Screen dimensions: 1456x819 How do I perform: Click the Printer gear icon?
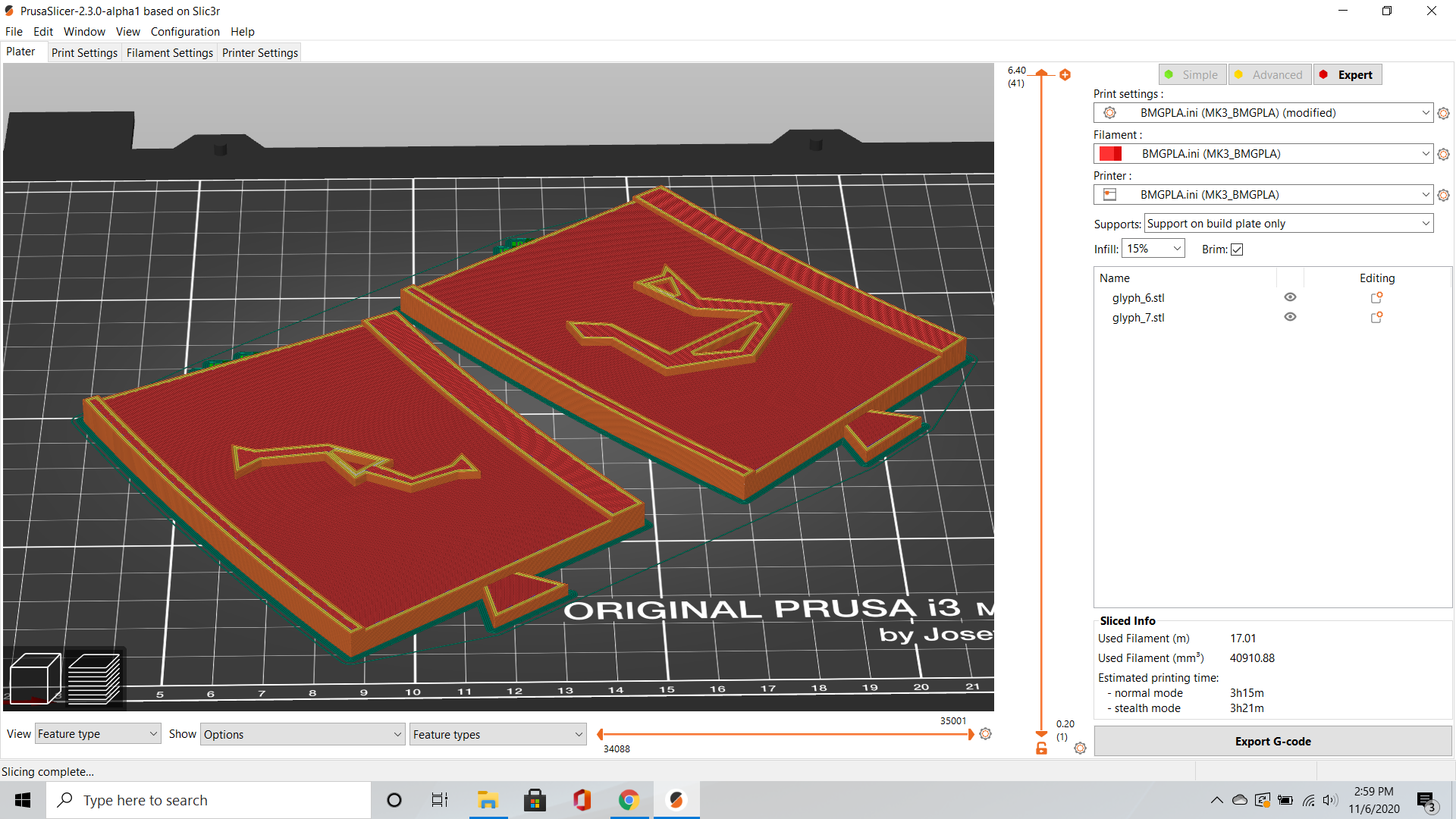coord(1443,195)
